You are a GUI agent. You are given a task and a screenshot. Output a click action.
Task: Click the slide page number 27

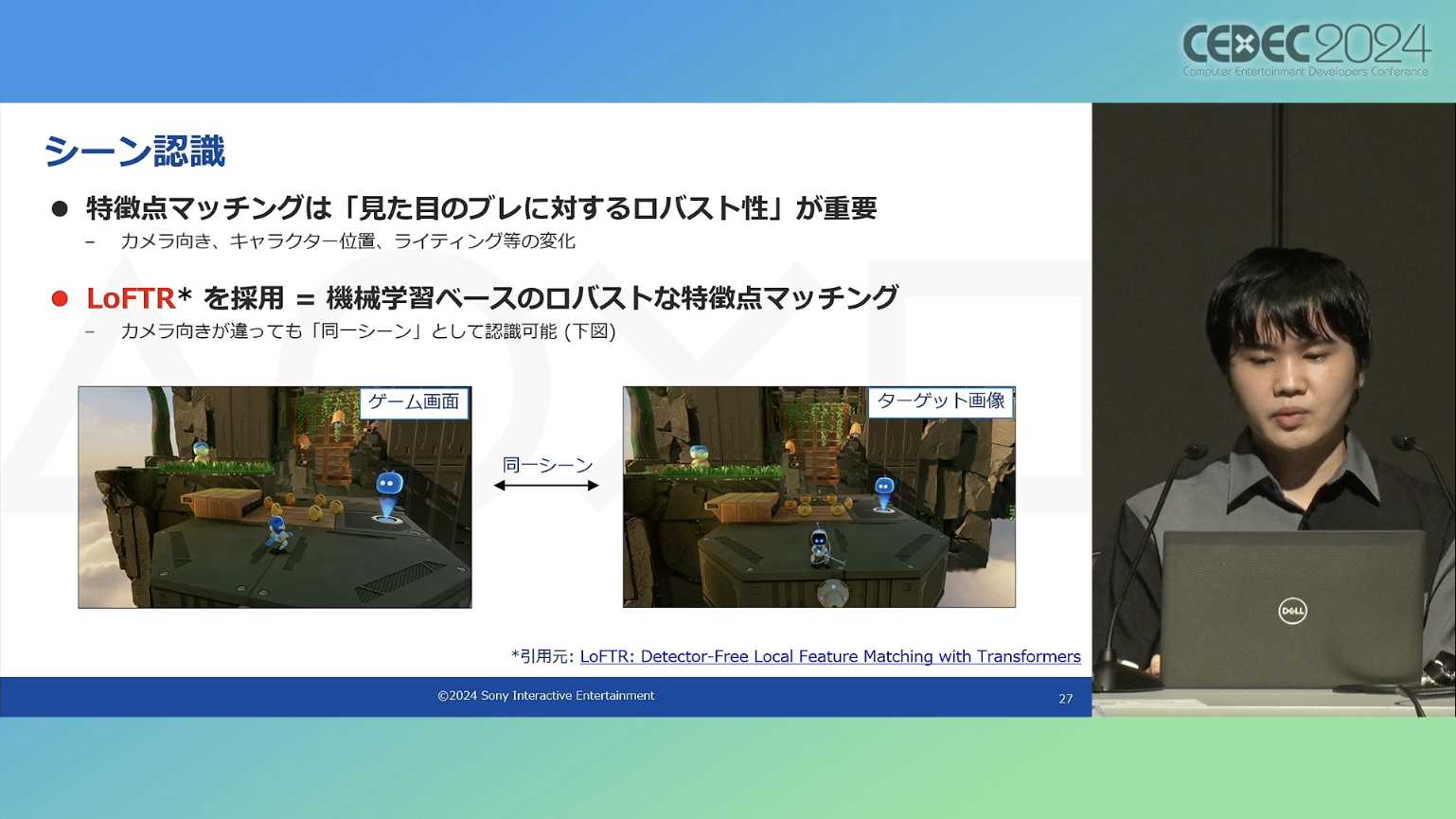[1065, 699]
